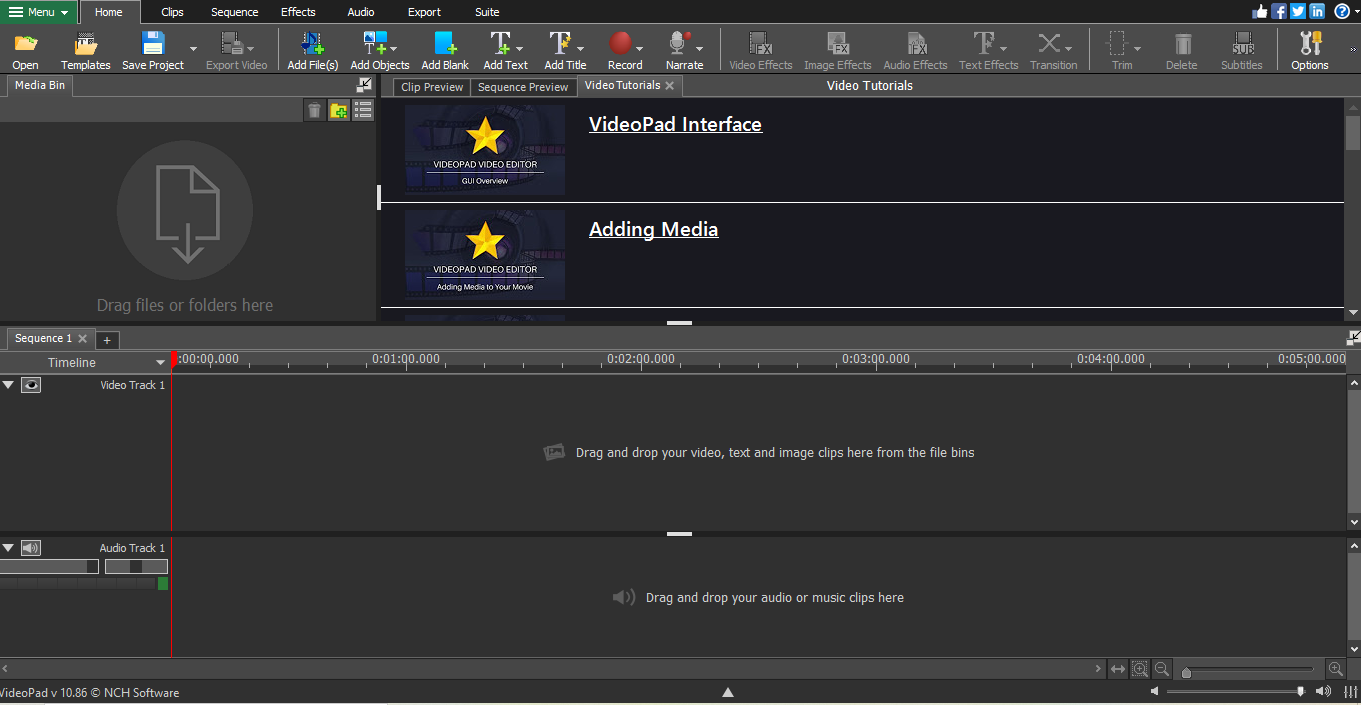The width and height of the screenshot is (1361, 705).
Task: Click the Media Bin delete trash icon
Action: coord(314,110)
